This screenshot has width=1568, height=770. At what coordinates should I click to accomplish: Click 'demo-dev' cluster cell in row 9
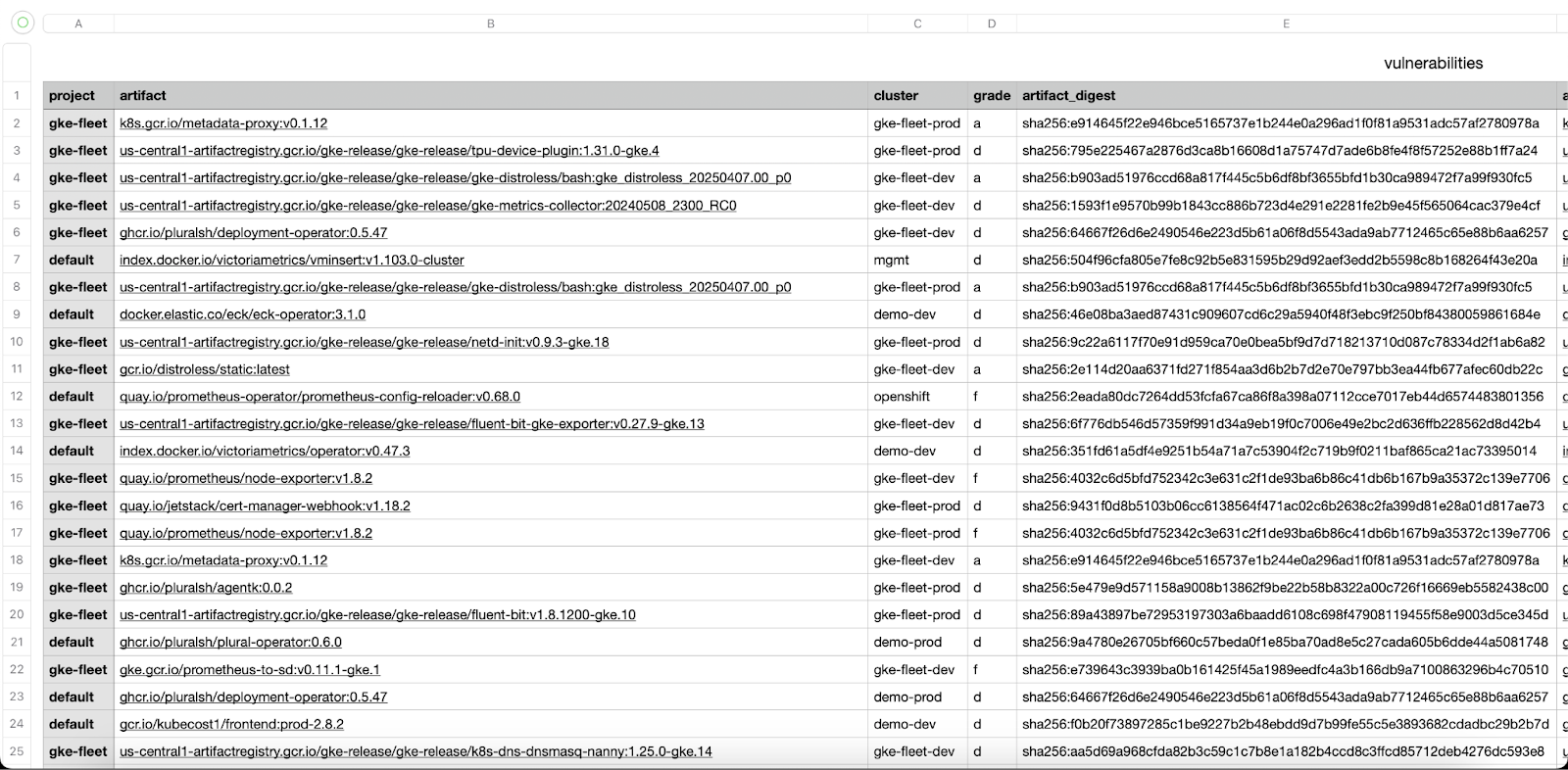click(x=917, y=314)
